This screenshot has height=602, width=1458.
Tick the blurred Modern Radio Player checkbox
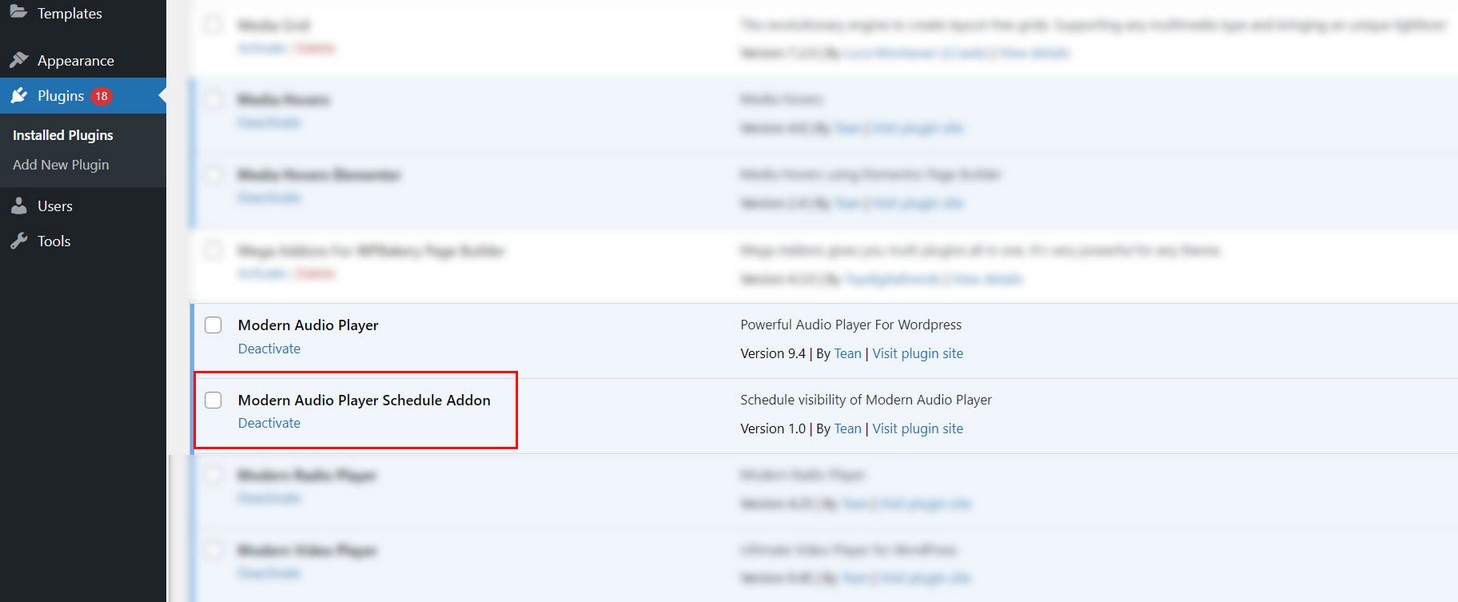coord(213,475)
